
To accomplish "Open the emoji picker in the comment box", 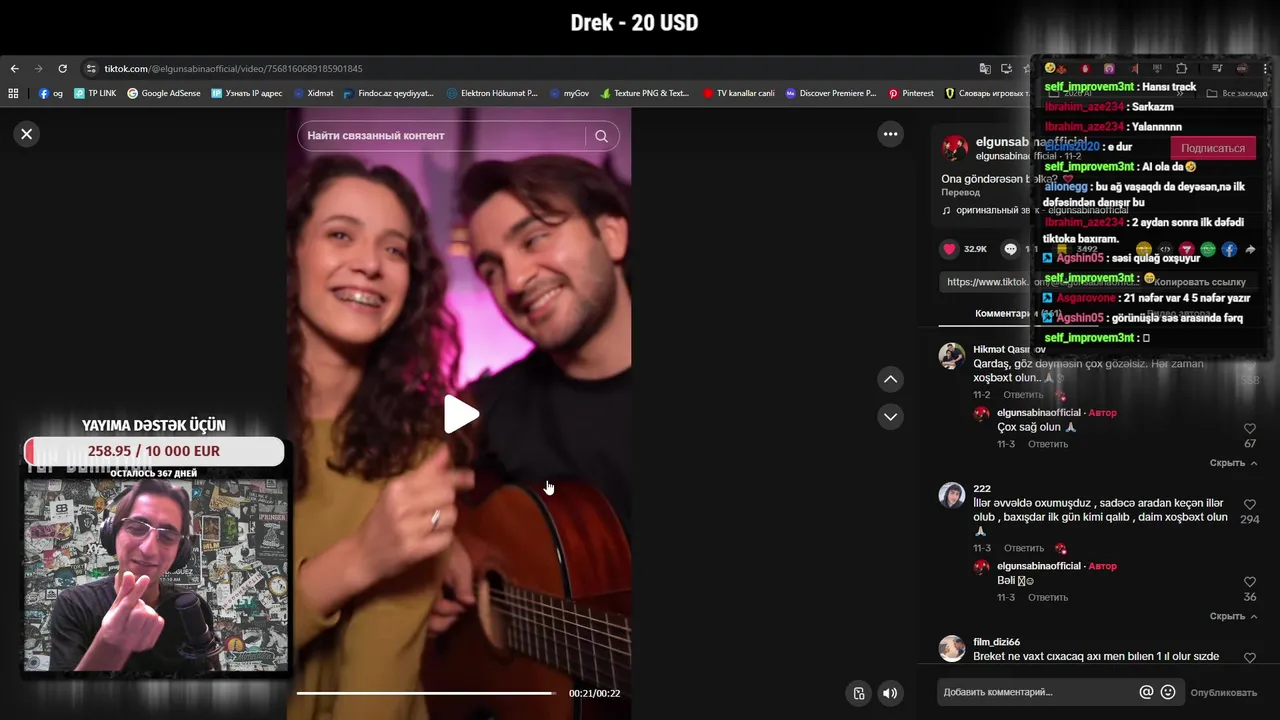I will click(x=1168, y=692).
